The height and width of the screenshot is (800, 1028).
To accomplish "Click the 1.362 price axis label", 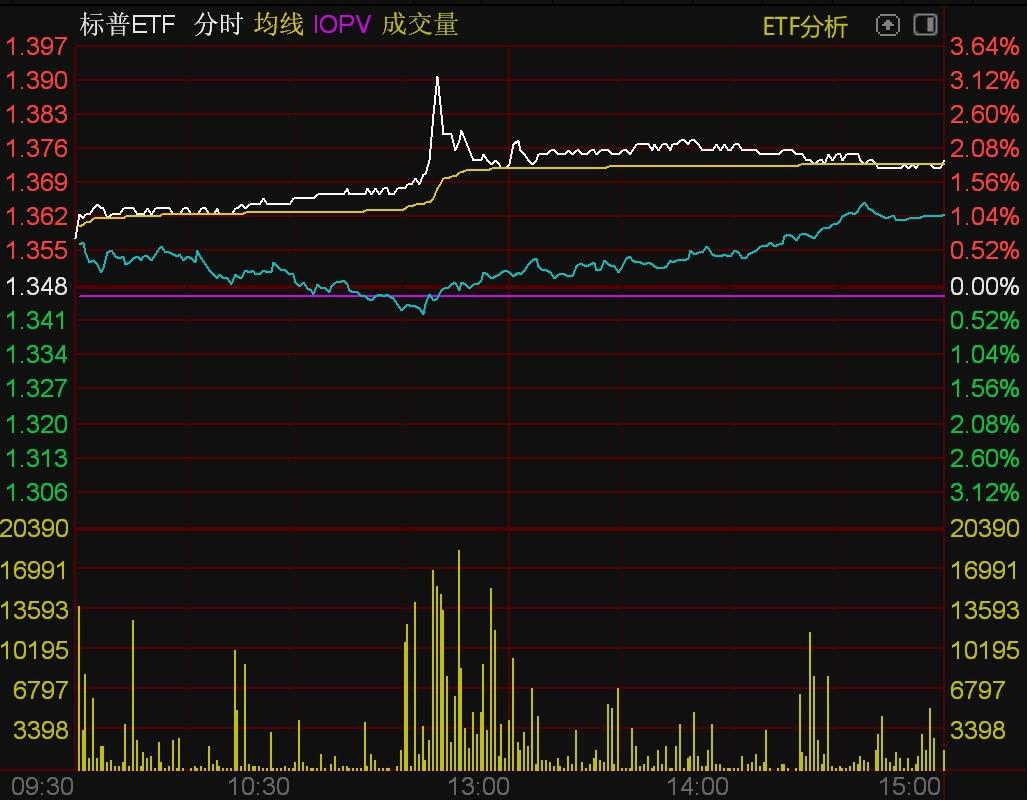I will point(36,216).
